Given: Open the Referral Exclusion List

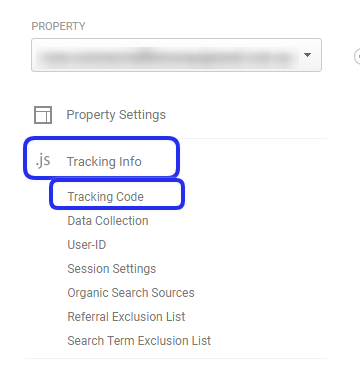Looking at the screenshot, I should click(x=126, y=317).
